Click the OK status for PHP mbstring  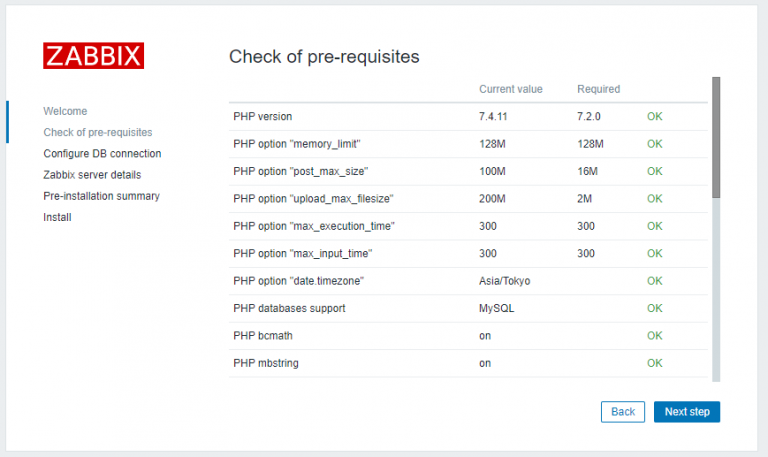click(x=655, y=363)
